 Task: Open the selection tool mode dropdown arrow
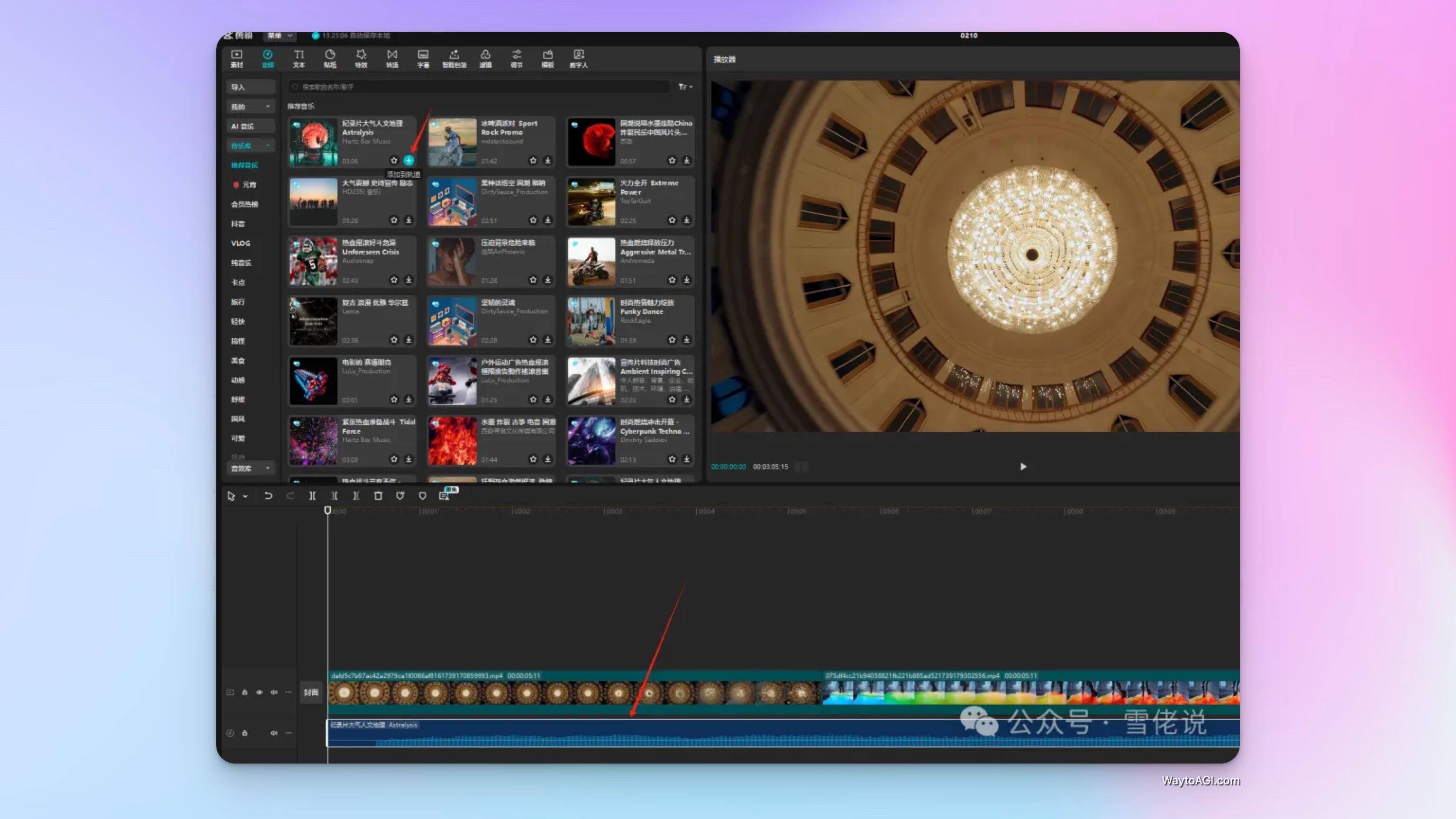[246, 496]
